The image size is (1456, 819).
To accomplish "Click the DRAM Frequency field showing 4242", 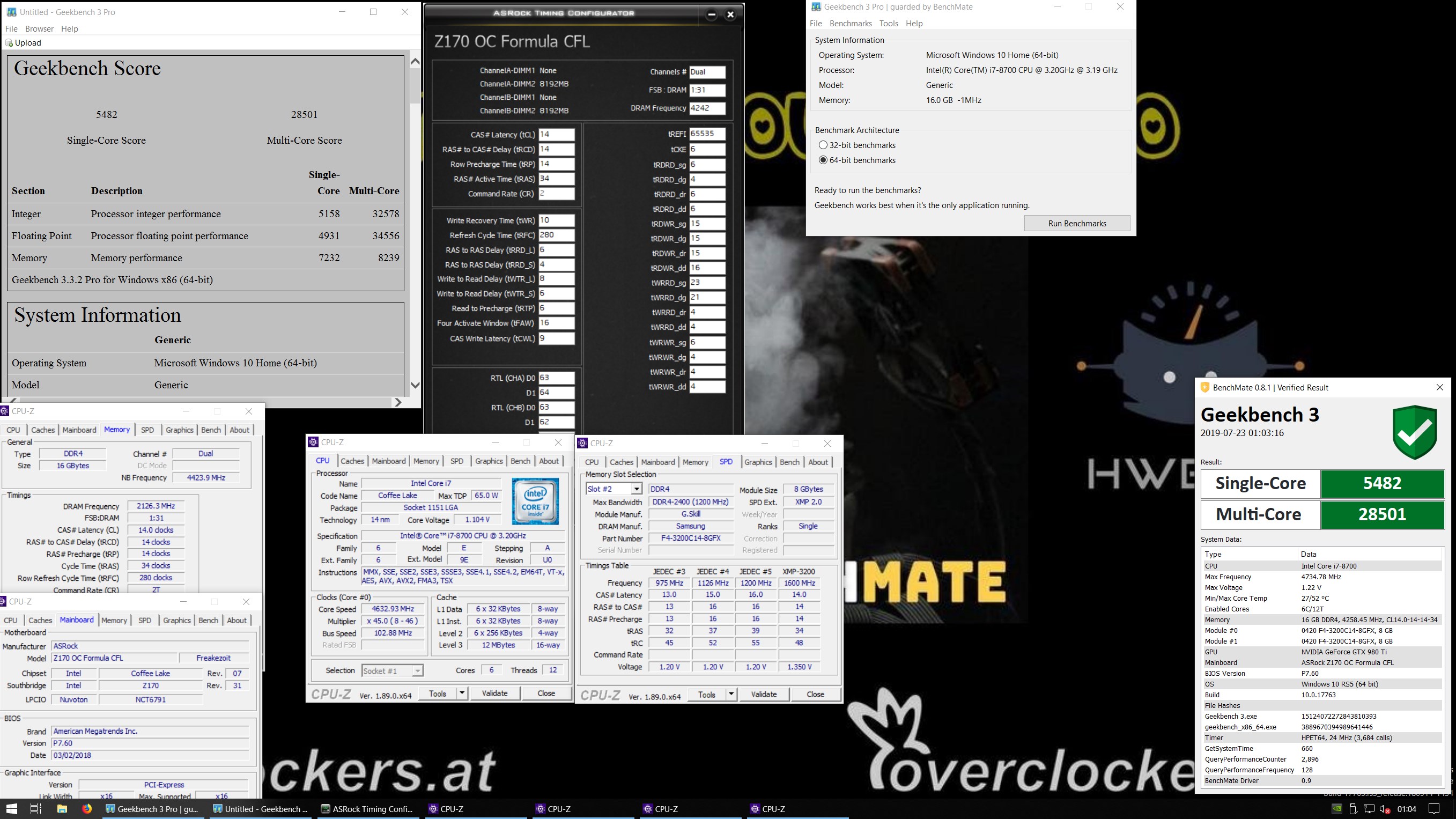I will coord(707,108).
